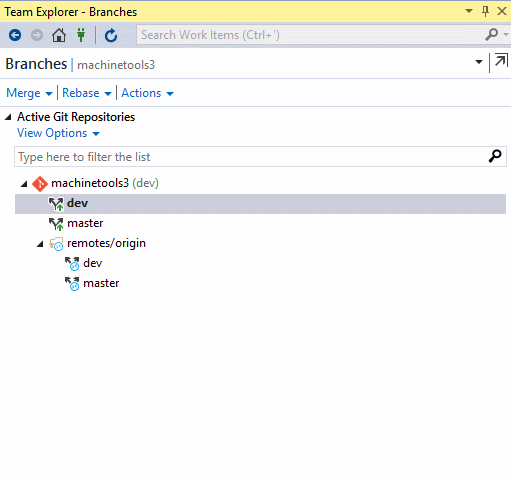
Task: Collapse the Active Git Repositories section
Action: pos(8,117)
